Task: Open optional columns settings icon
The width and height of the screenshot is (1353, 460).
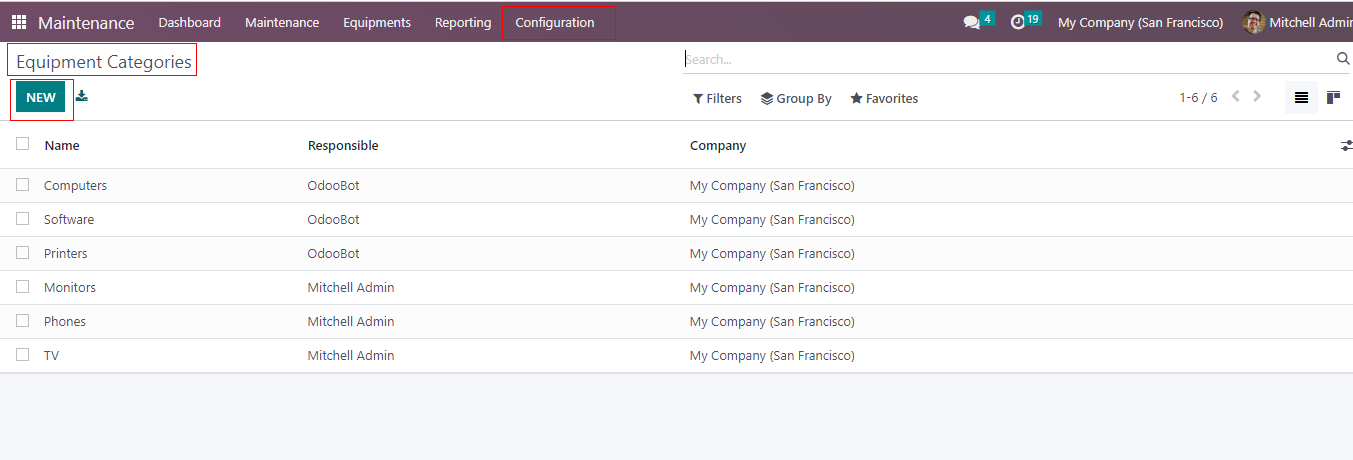Action: [1346, 146]
